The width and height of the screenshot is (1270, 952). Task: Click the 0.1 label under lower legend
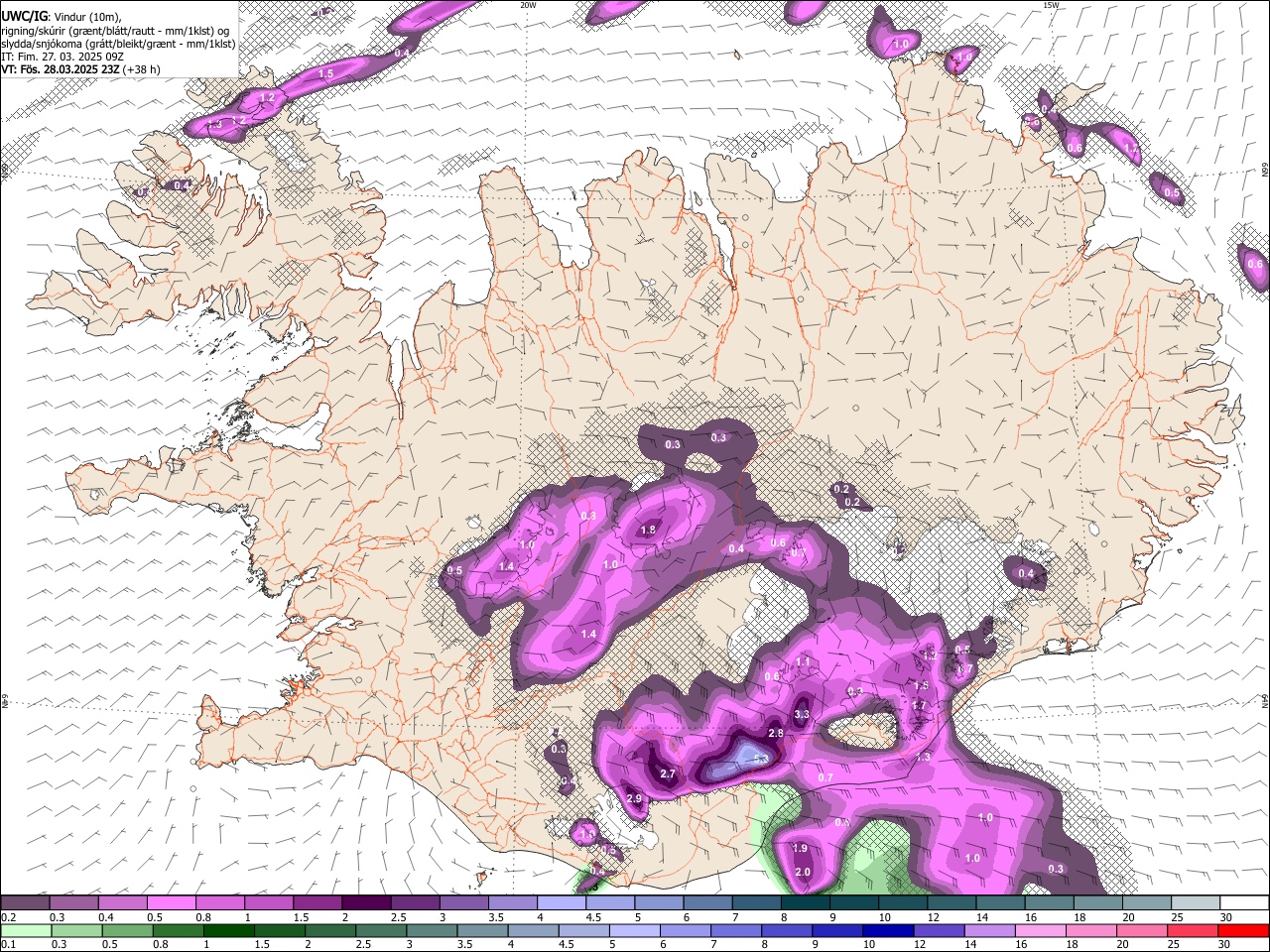click(x=8, y=944)
